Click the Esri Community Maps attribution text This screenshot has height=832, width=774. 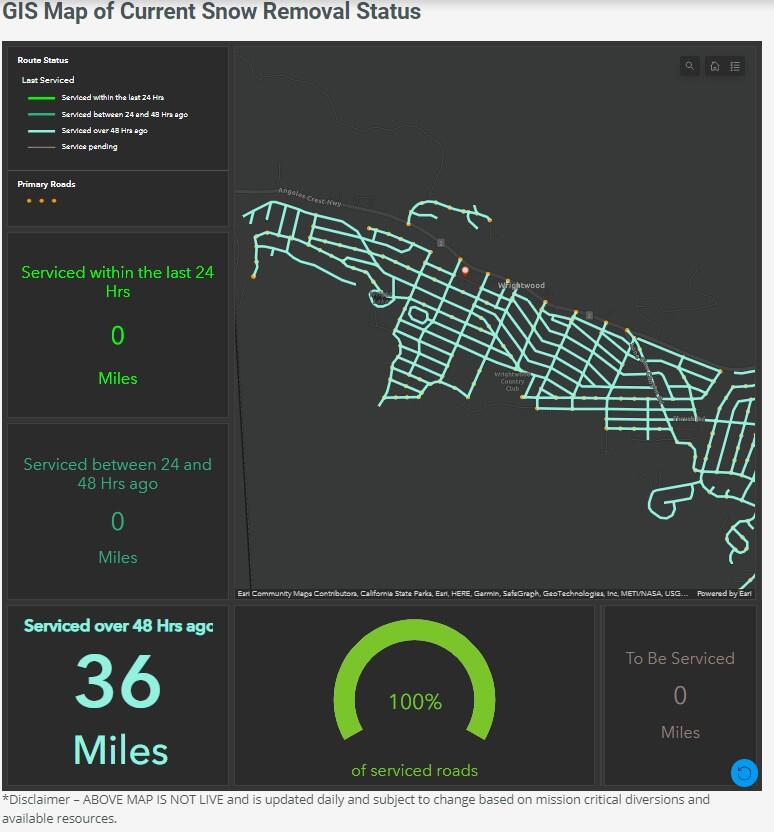click(462, 593)
